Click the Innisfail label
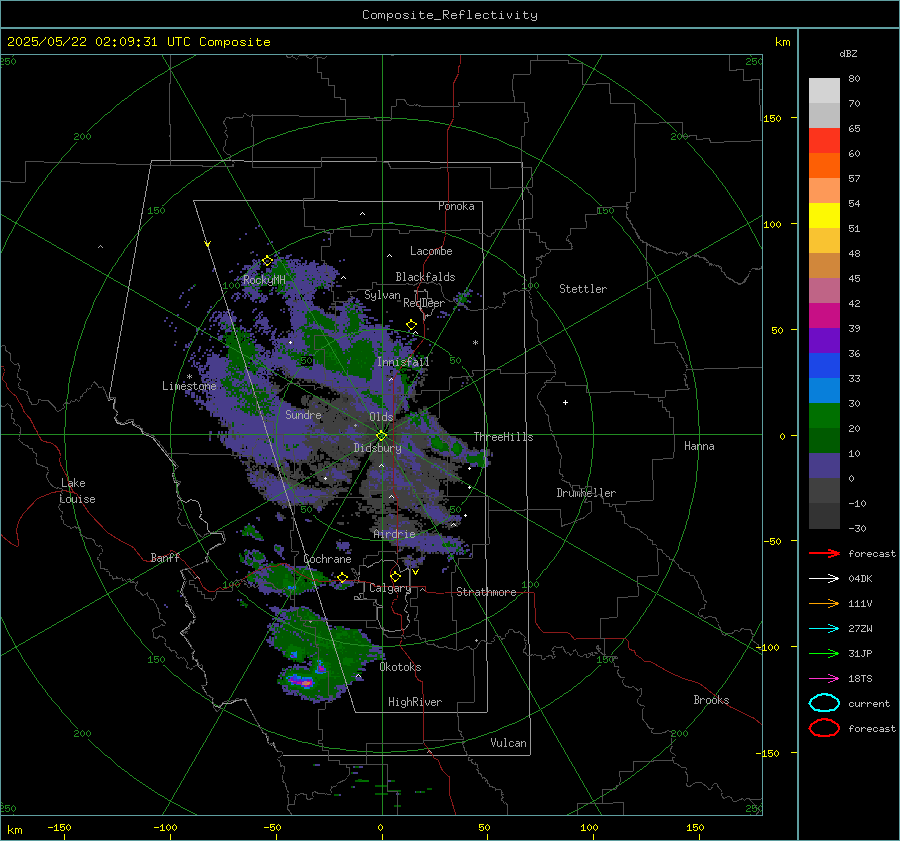Image resolution: width=900 pixels, height=841 pixels. 403,362
